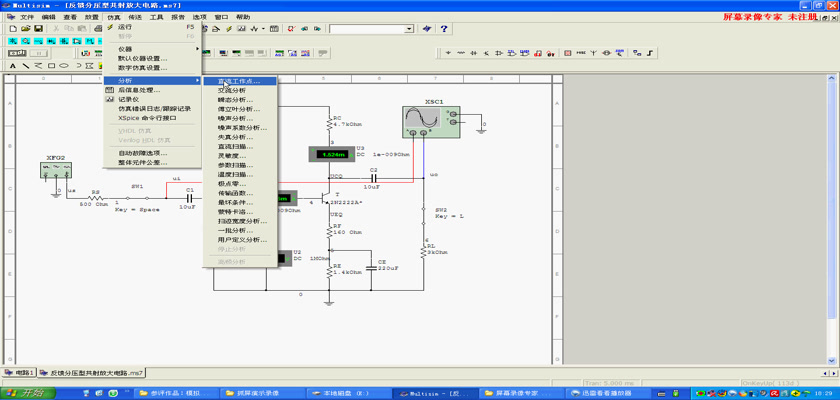
Task: Click XSpice 命令行接口 menu entry
Action: (x=152, y=118)
